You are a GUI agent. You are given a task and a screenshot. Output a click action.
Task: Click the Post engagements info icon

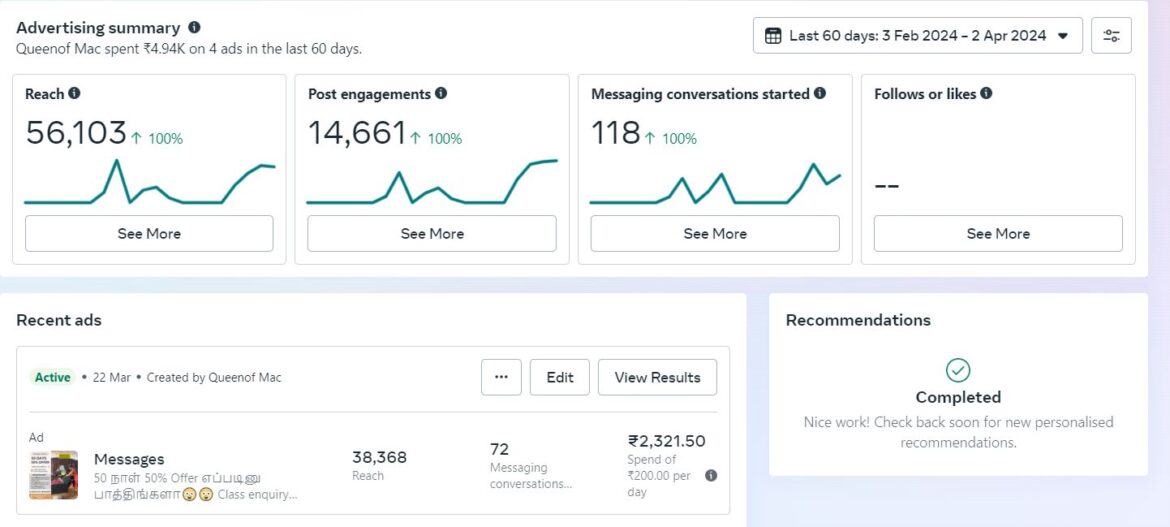tap(441, 94)
